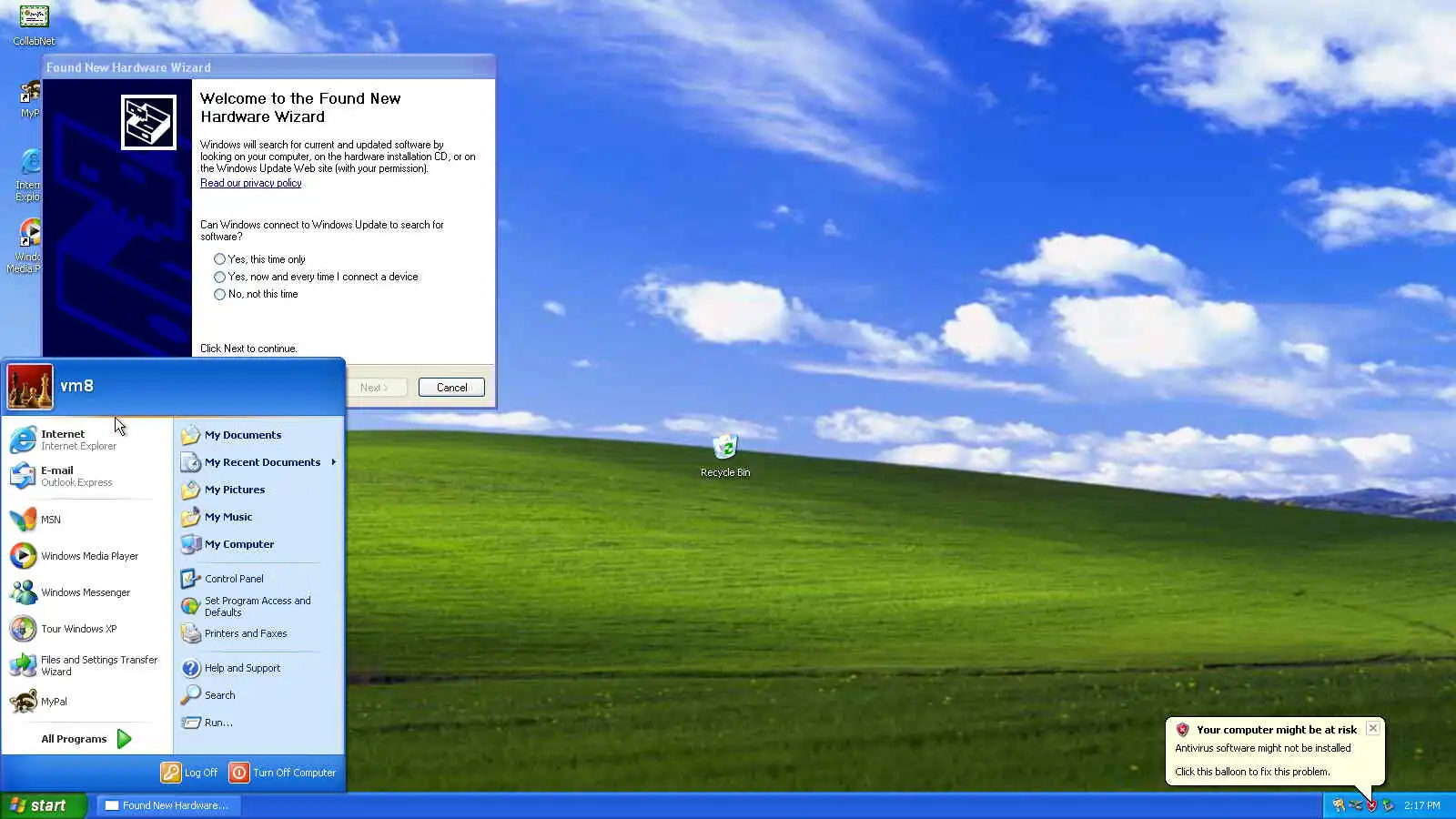Click the taskbar clock showing 2:17 PM
Image resolution: width=1456 pixels, height=819 pixels.
pyautogui.click(x=1421, y=805)
